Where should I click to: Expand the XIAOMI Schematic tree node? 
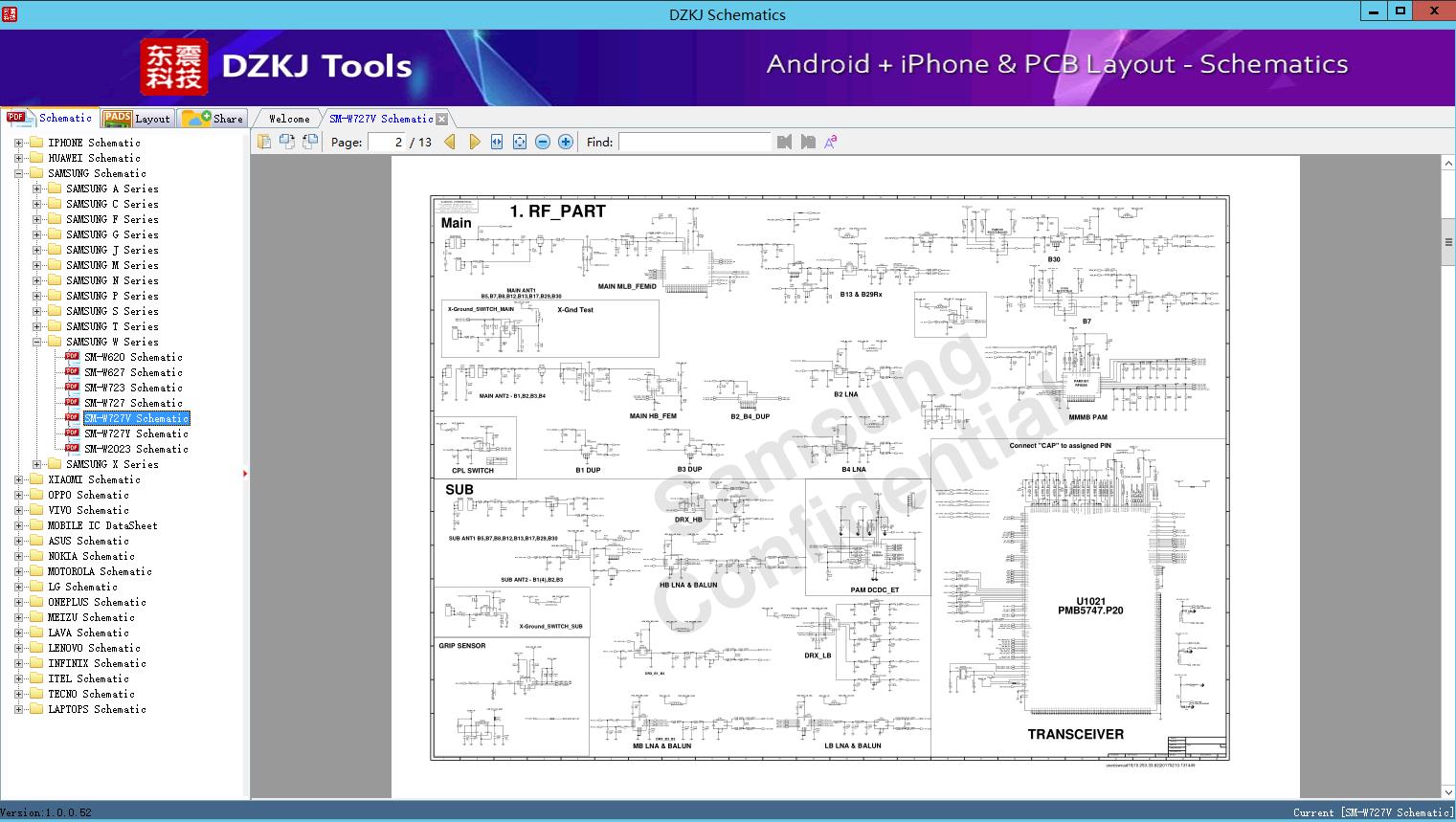pyautogui.click(x=18, y=479)
